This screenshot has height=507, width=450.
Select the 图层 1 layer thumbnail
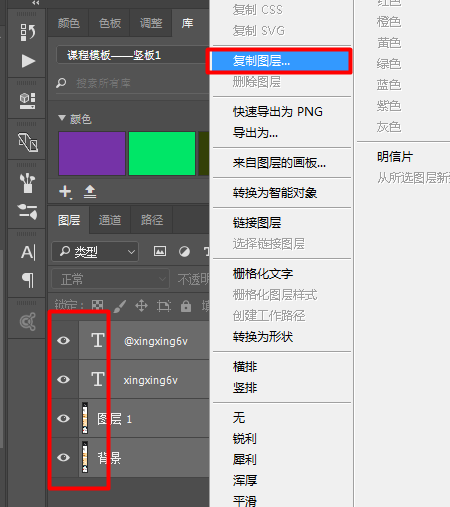[x=85, y=418]
